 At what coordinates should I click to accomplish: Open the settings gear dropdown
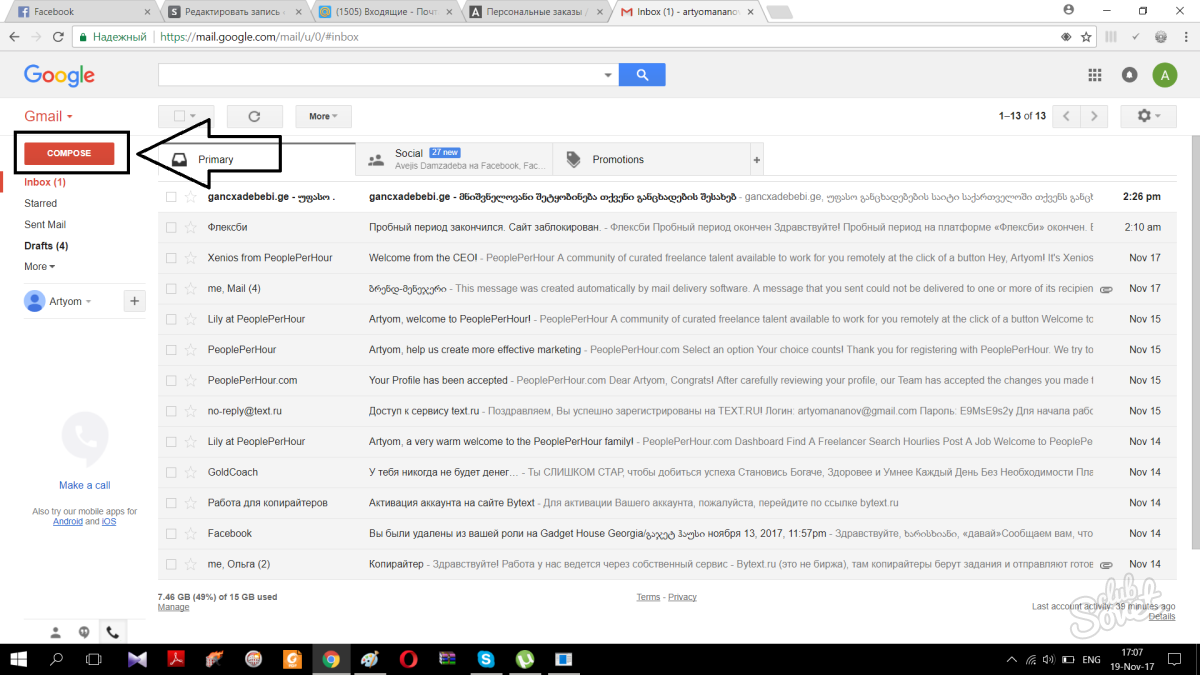point(1149,116)
